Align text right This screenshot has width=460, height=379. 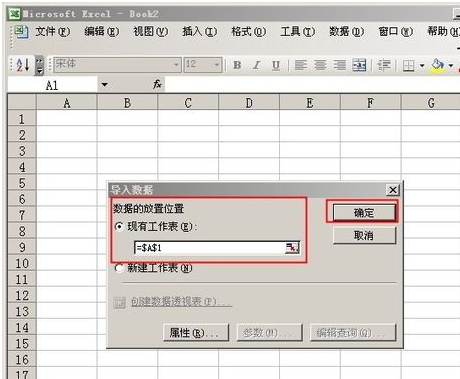pyautogui.click(x=340, y=65)
